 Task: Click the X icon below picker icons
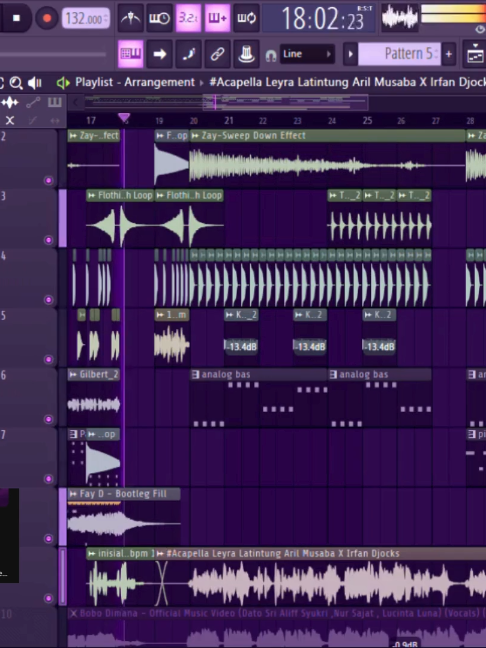click(x=10, y=120)
